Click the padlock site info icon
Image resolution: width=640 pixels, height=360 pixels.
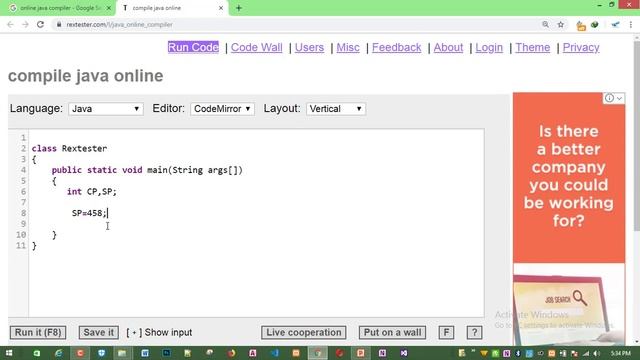(59, 24)
